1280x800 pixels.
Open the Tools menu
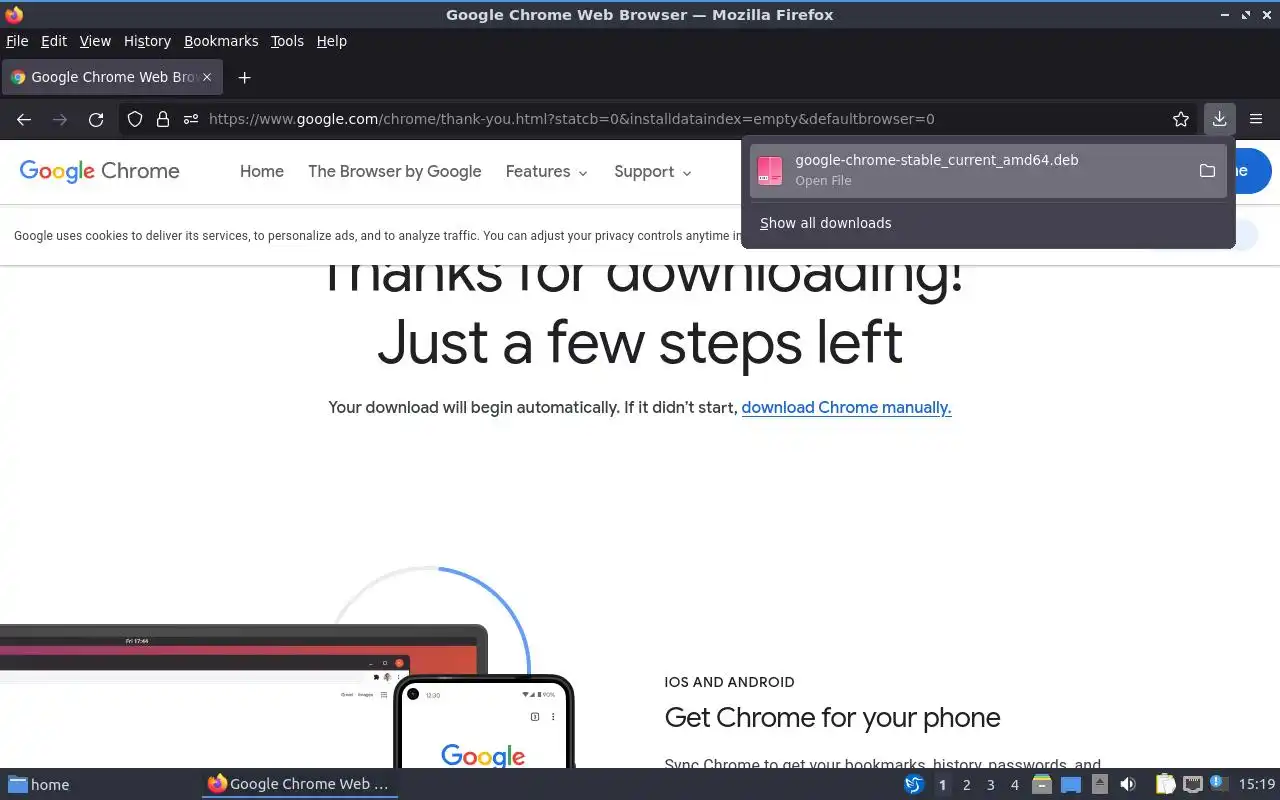(x=287, y=41)
